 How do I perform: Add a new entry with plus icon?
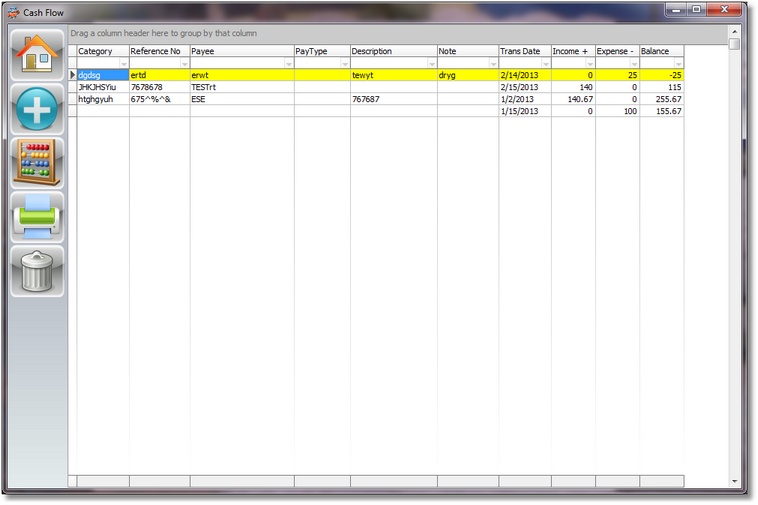tap(37, 110)
